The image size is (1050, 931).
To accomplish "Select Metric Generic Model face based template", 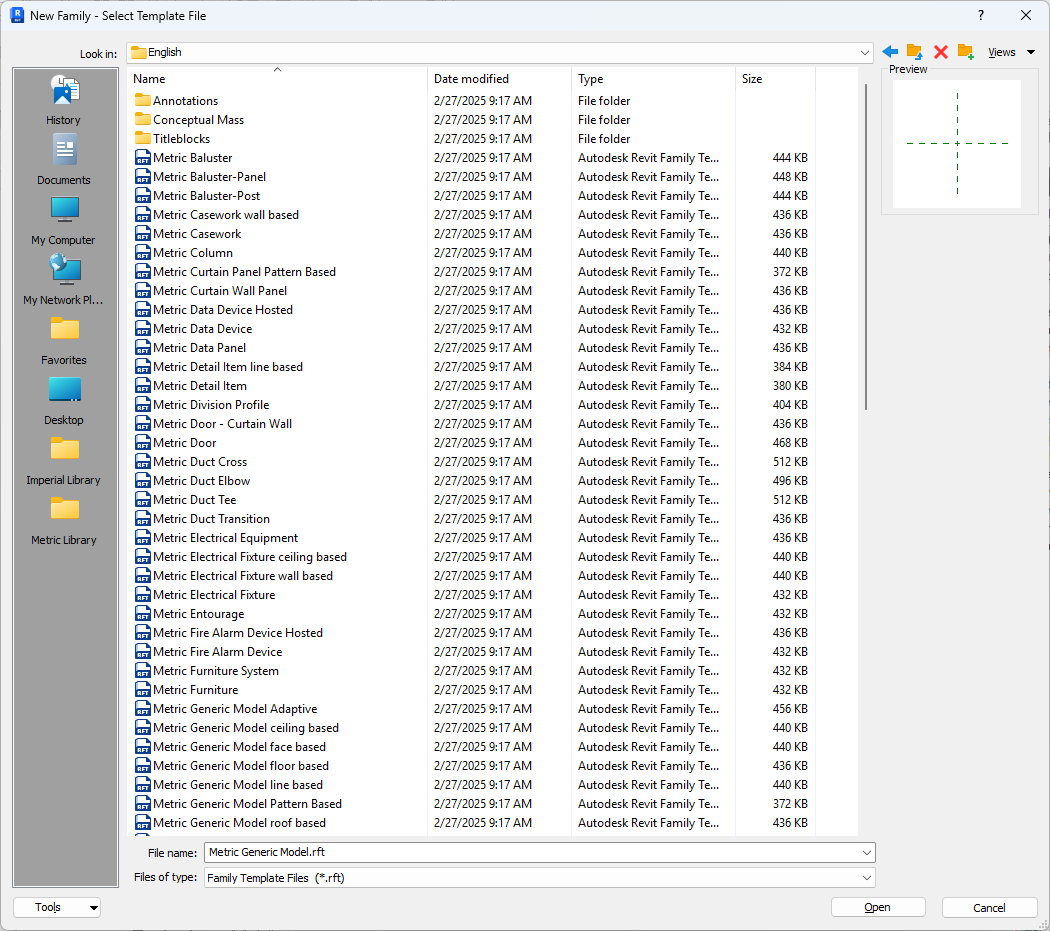I will [239, 747].
